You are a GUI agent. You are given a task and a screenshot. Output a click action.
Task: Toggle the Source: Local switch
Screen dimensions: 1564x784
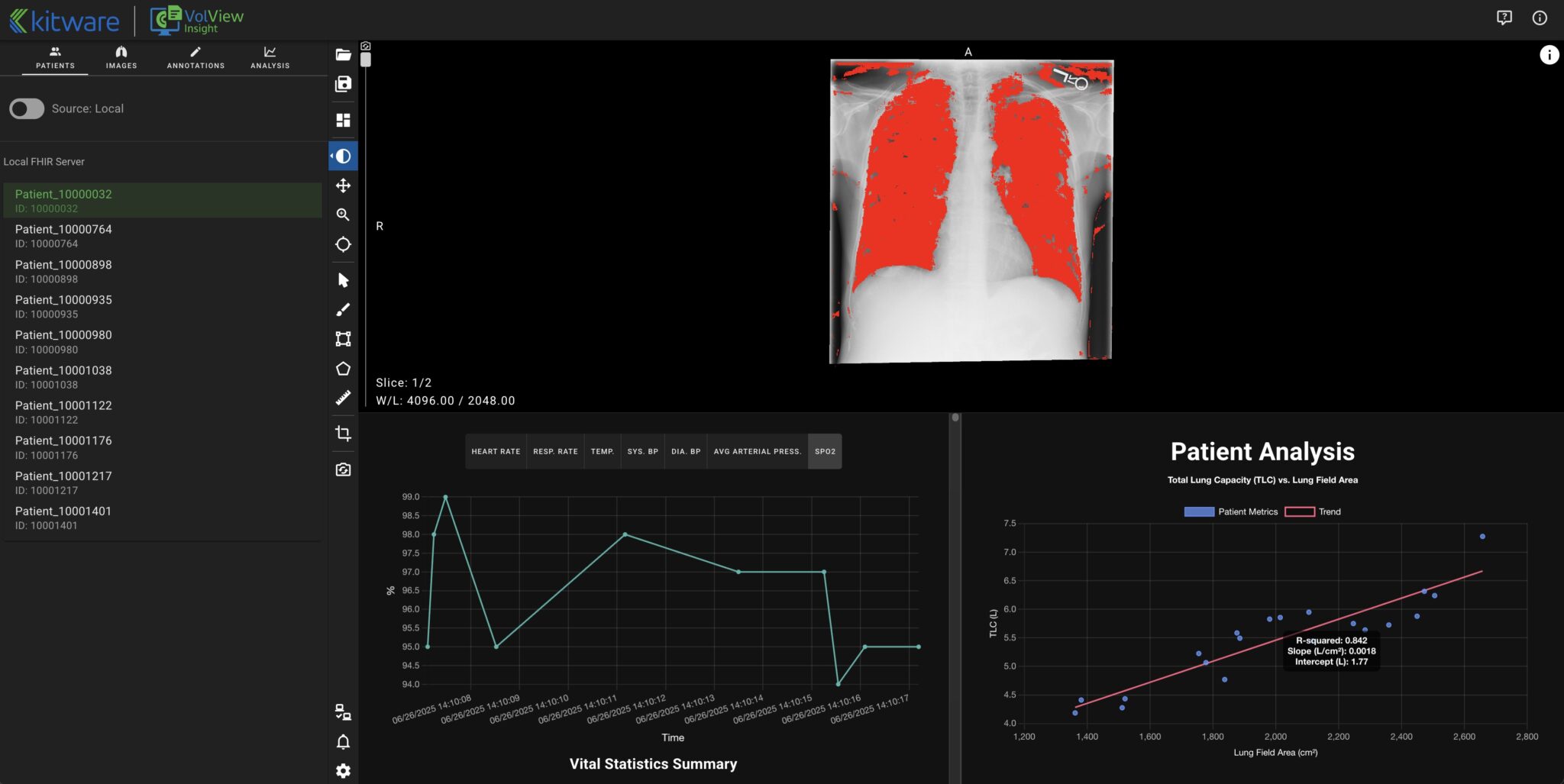[x=27, y=109]
